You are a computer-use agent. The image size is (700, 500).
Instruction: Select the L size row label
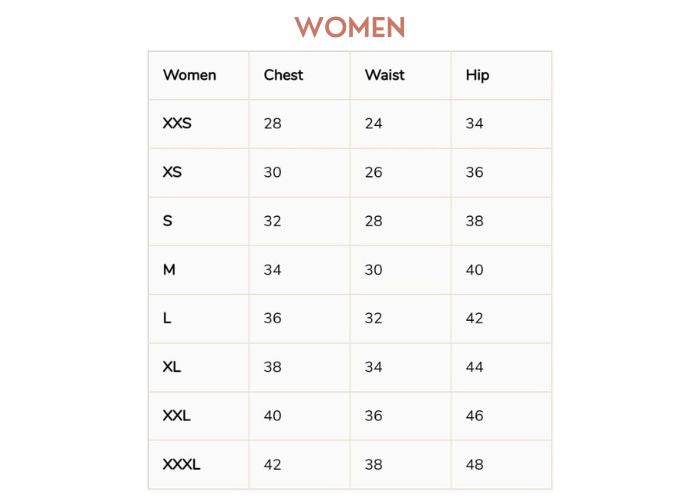[x=167, y=318]
